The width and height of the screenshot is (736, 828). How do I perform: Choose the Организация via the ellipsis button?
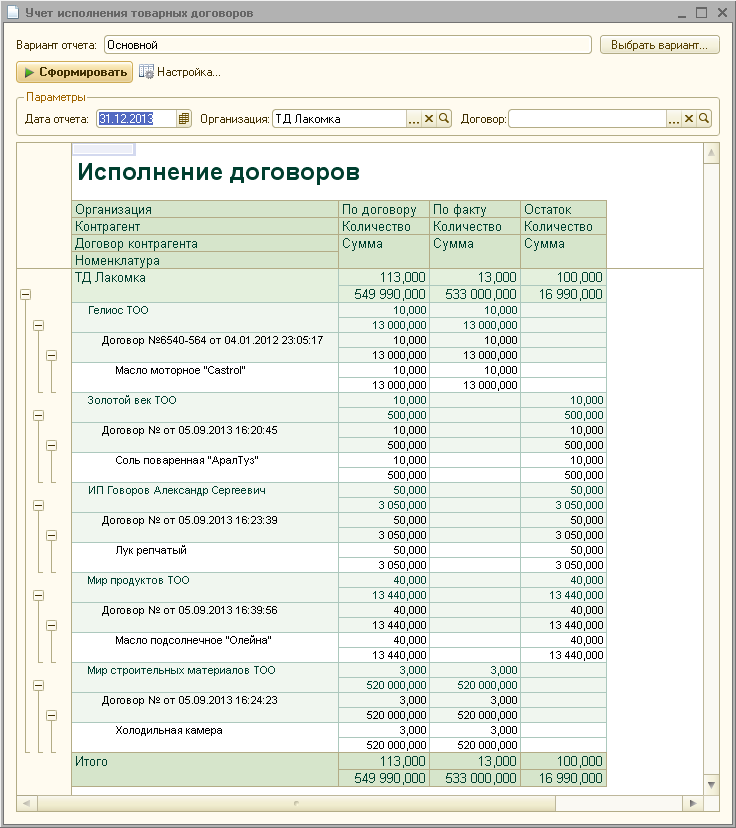[414, 119]
